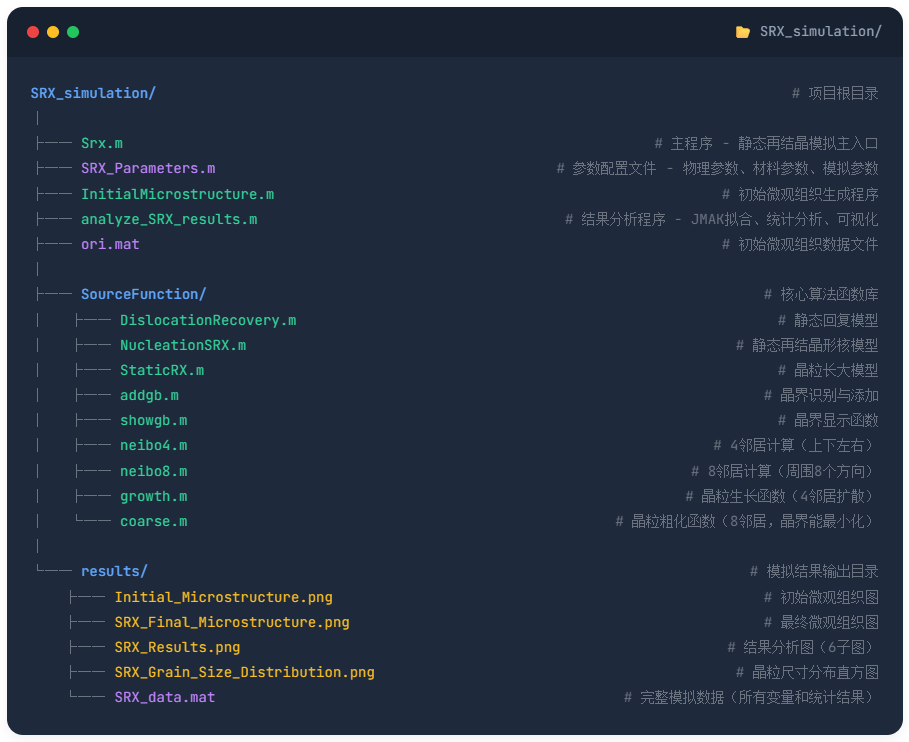Select the SRX_data.mat results file
The width and height of the screenshot is (909, 742).
click(164, 697)
